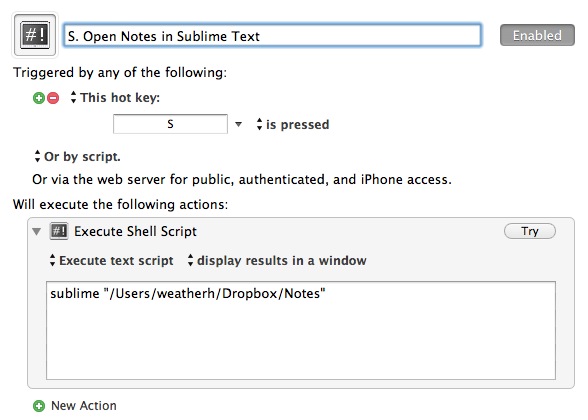Click the green plus beside New Action
The image size is (588, 420).
(x=39, y=406)
